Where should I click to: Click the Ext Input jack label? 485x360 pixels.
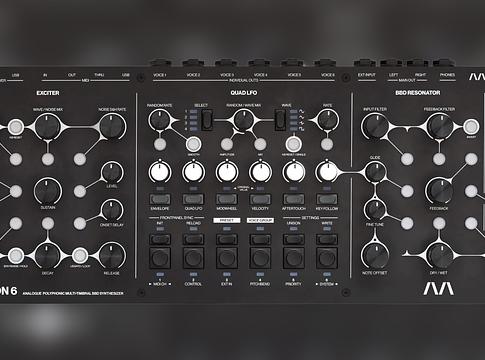(366, 75)
